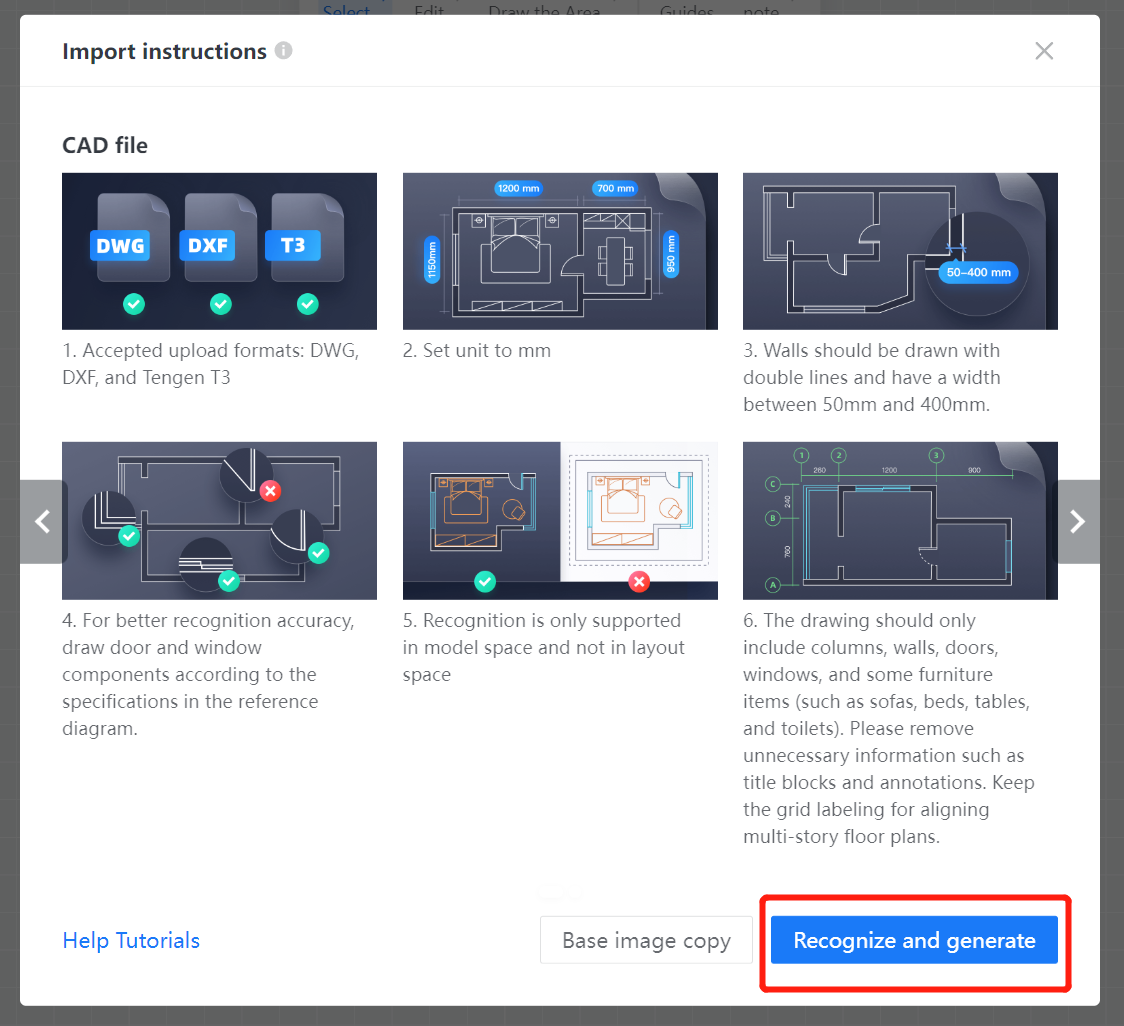Click the DWG DXF T3 formats thumbnail
Image resolution: width=1124 pixels, height=1026 pixels.
[219, 251]
